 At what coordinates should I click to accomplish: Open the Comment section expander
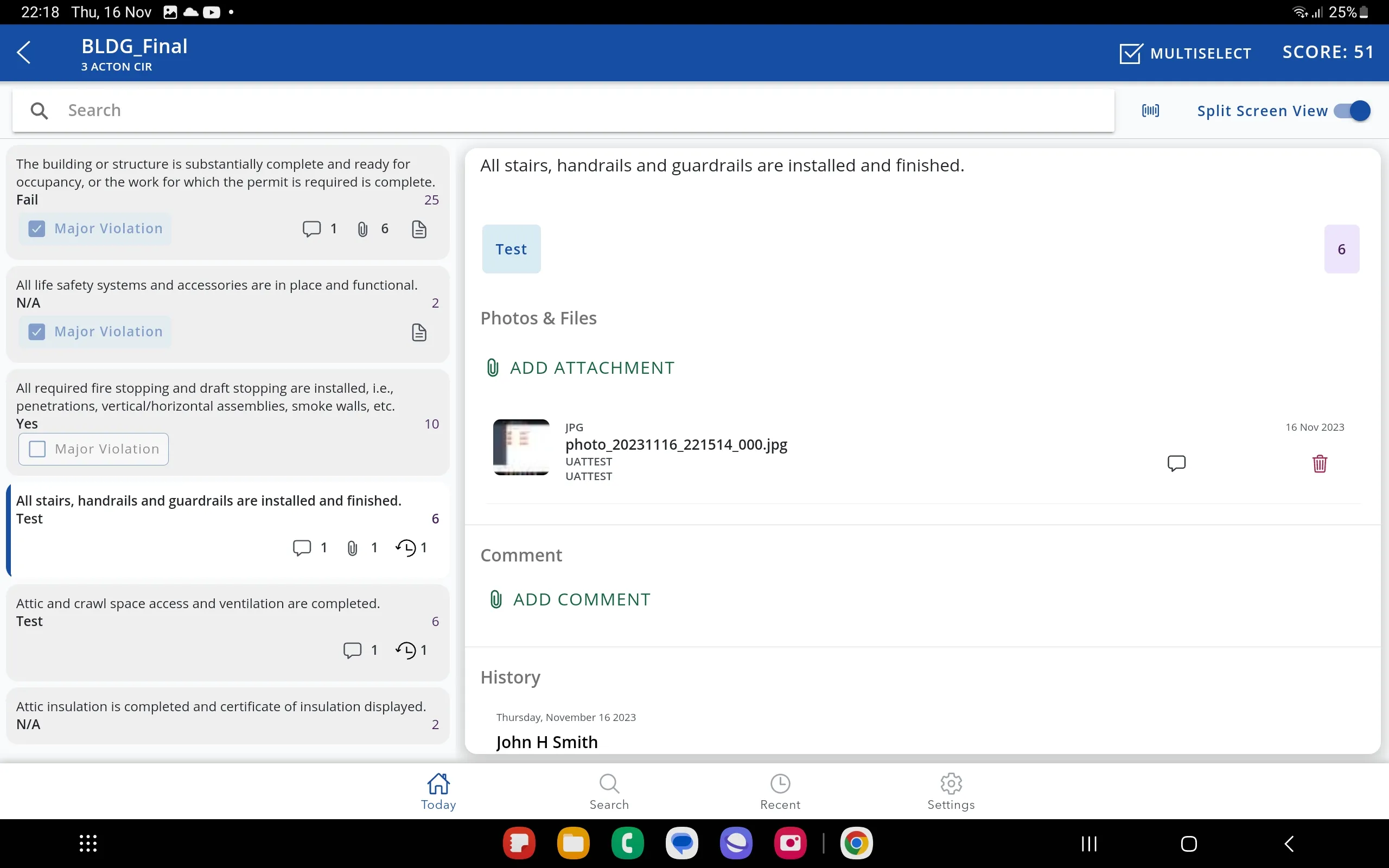tap(522, 555)
